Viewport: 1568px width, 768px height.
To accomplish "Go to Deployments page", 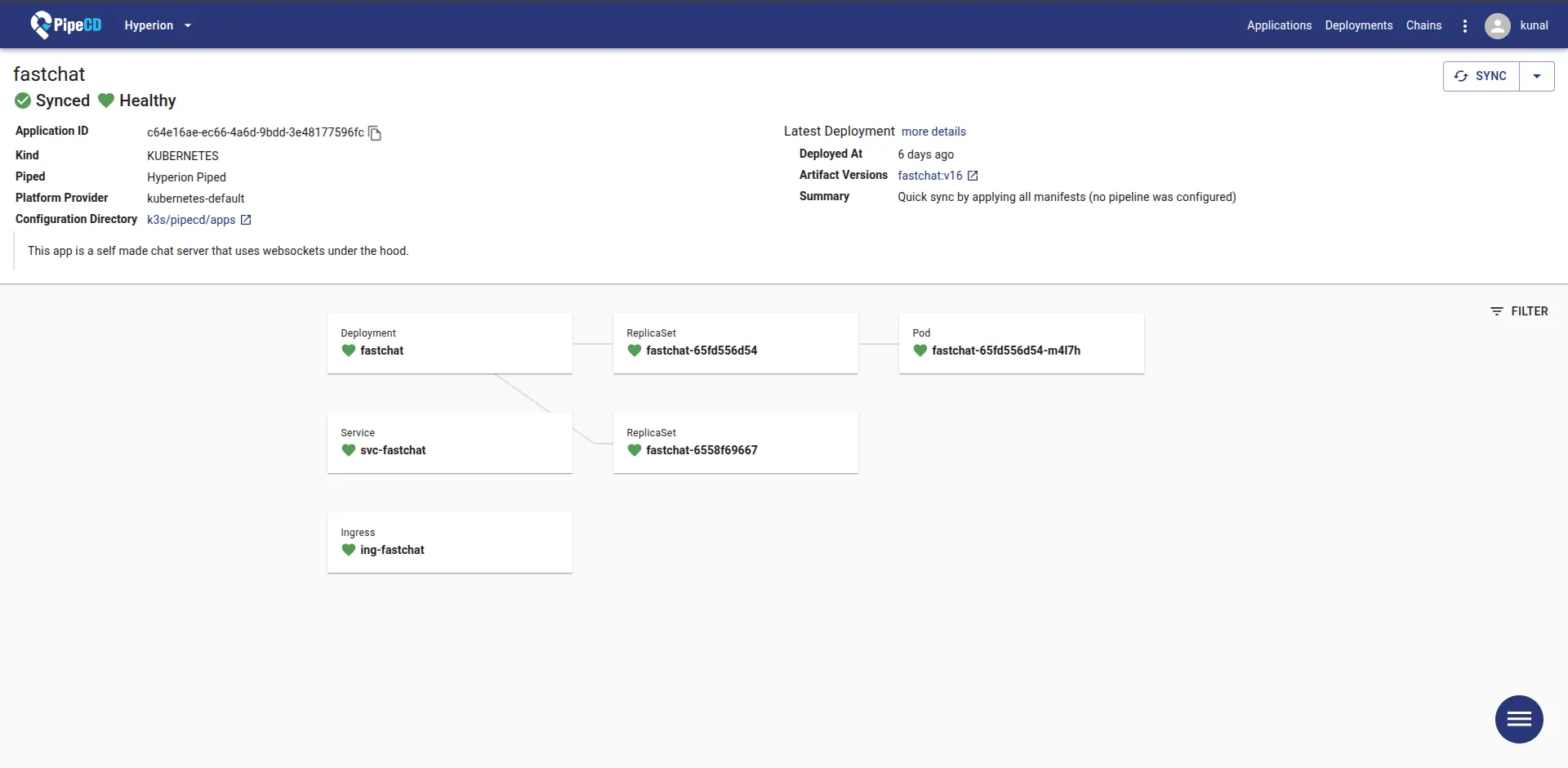I will tap(1359, 25).
